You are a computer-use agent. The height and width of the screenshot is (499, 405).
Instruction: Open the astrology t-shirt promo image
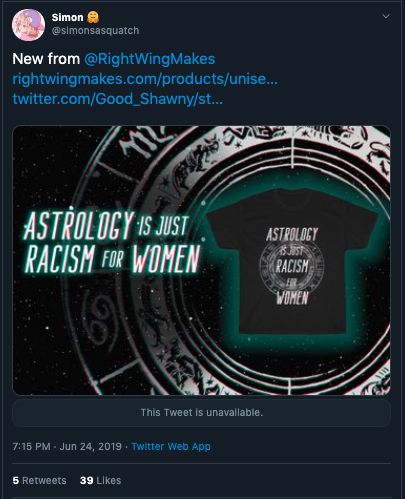201,260
